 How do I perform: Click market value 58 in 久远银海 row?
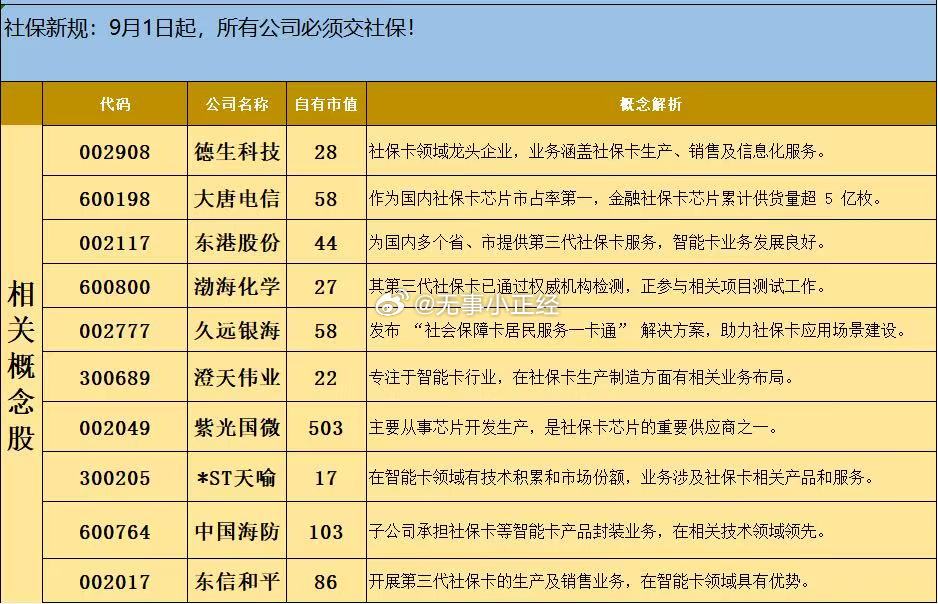click(x=326, y=331)
